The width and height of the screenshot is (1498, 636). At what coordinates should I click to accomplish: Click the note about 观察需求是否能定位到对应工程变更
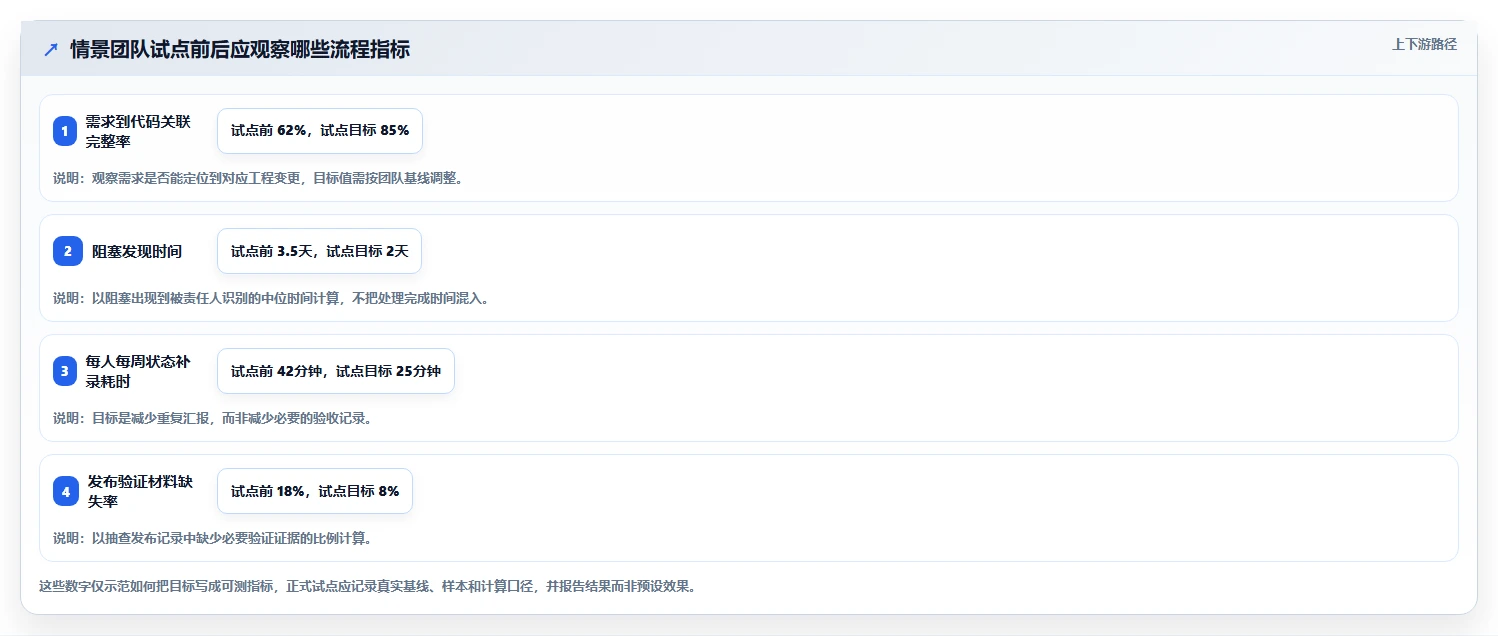click(x=258, y=178)
